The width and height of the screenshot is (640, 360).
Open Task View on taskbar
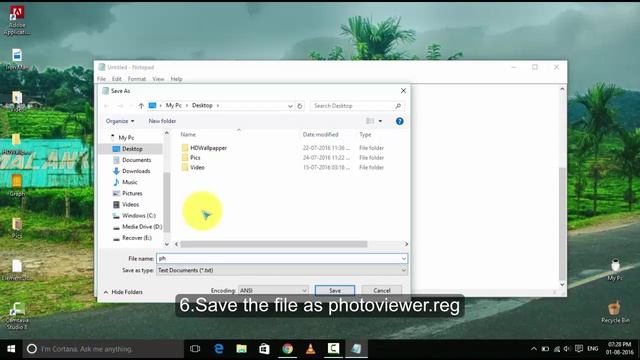coord(195,349)
